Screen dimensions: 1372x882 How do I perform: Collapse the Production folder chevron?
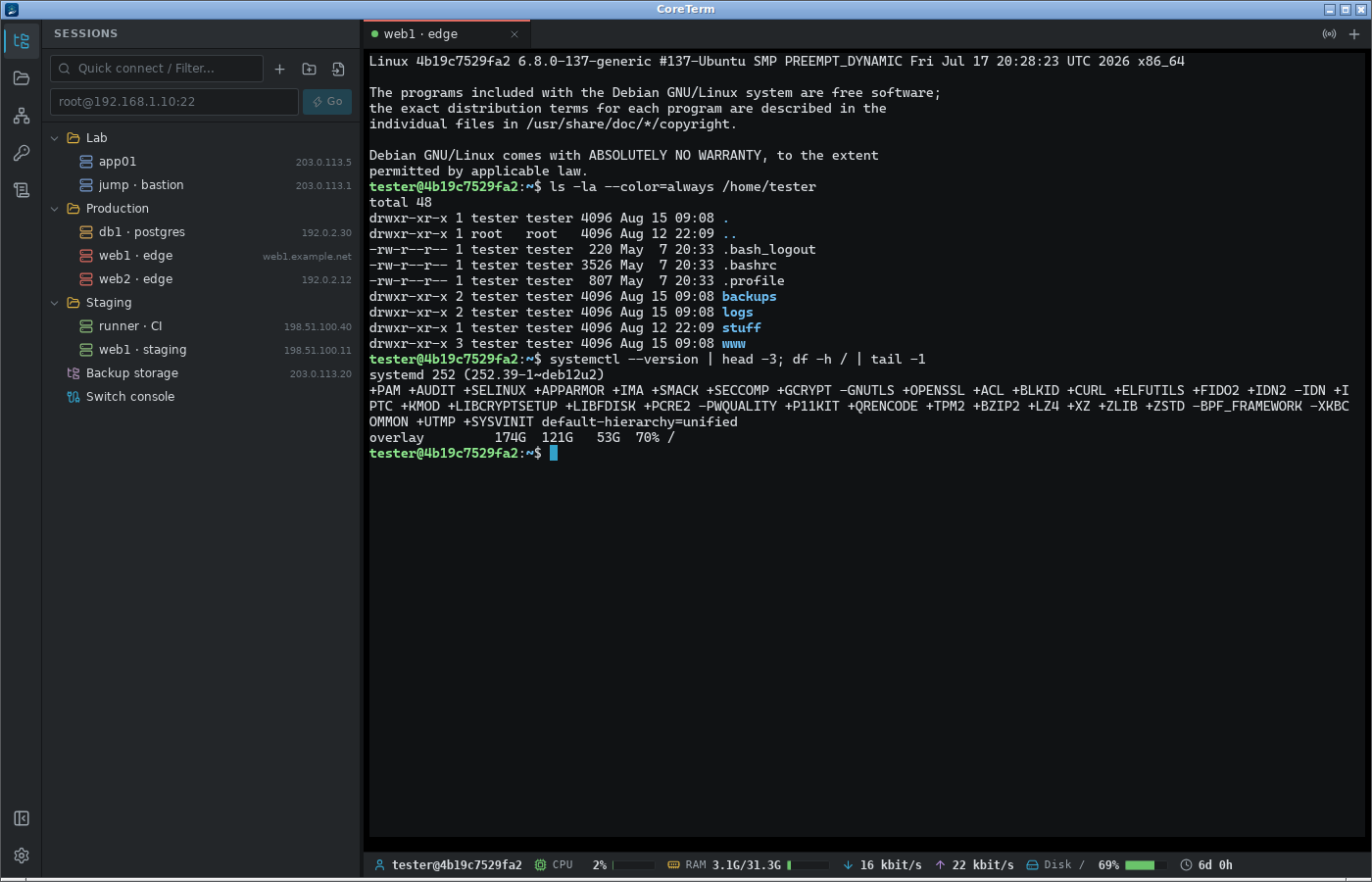tap(55, 209)
